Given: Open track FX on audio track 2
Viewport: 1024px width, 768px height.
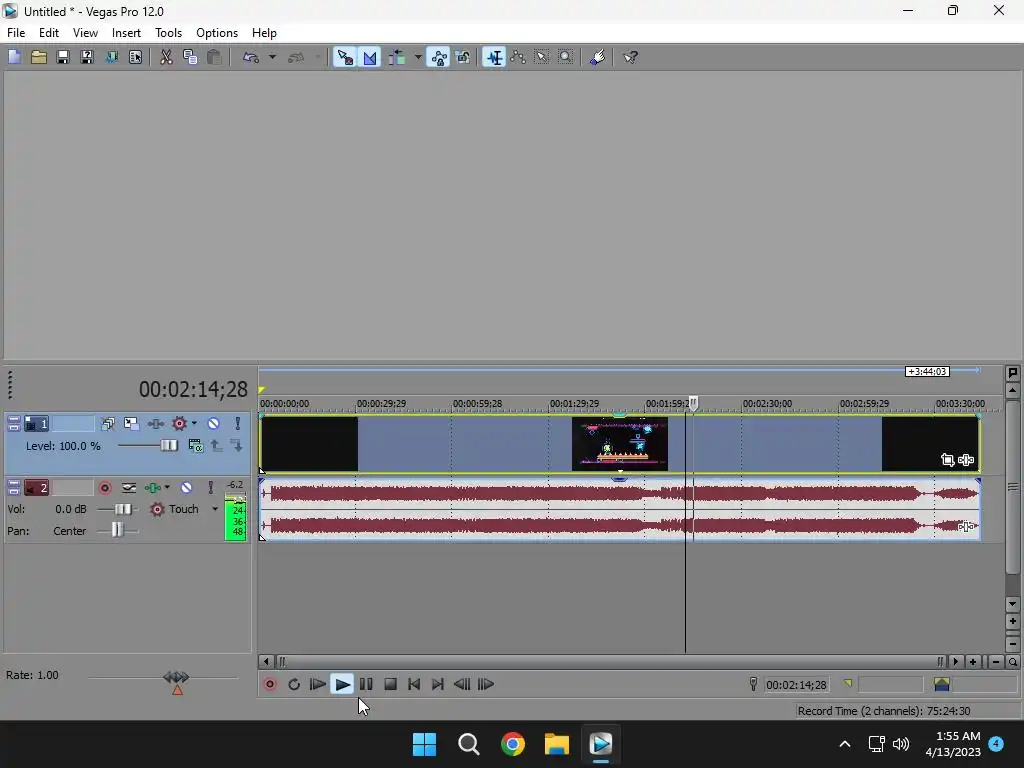Looking at the screenshot, I should click(153, 488).
